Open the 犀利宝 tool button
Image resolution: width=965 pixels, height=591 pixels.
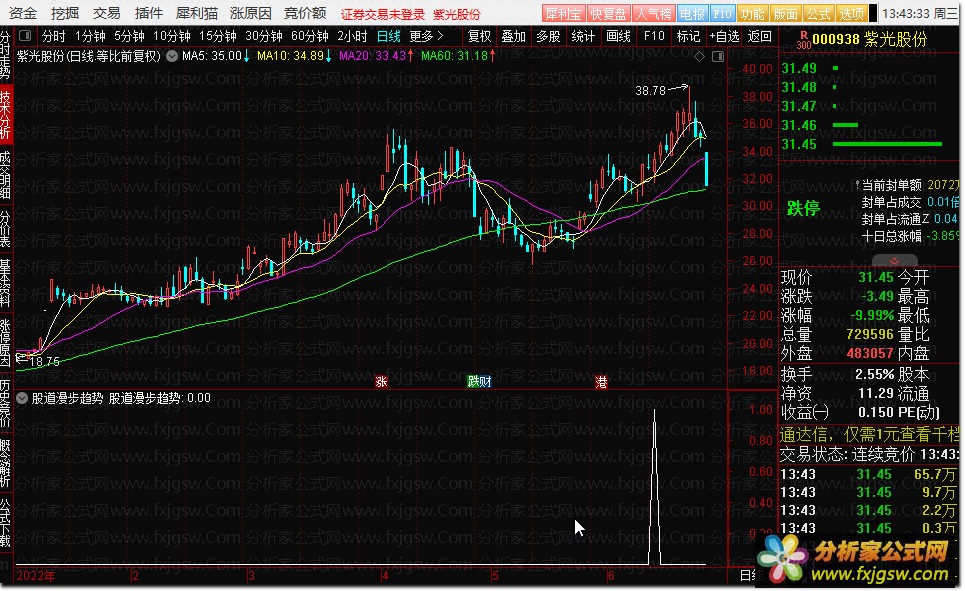click(563, 13)
